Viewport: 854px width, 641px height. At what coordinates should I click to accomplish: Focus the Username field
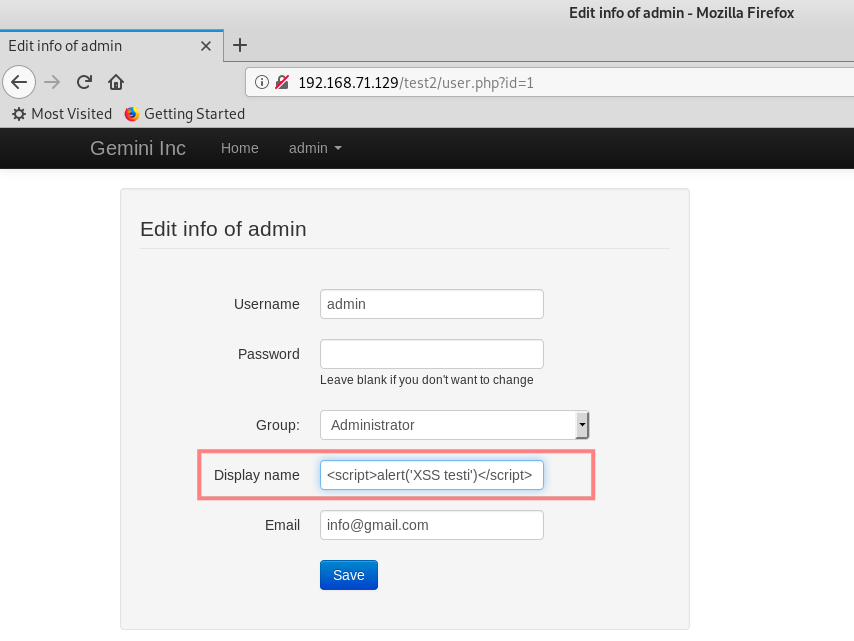point(432,304)
